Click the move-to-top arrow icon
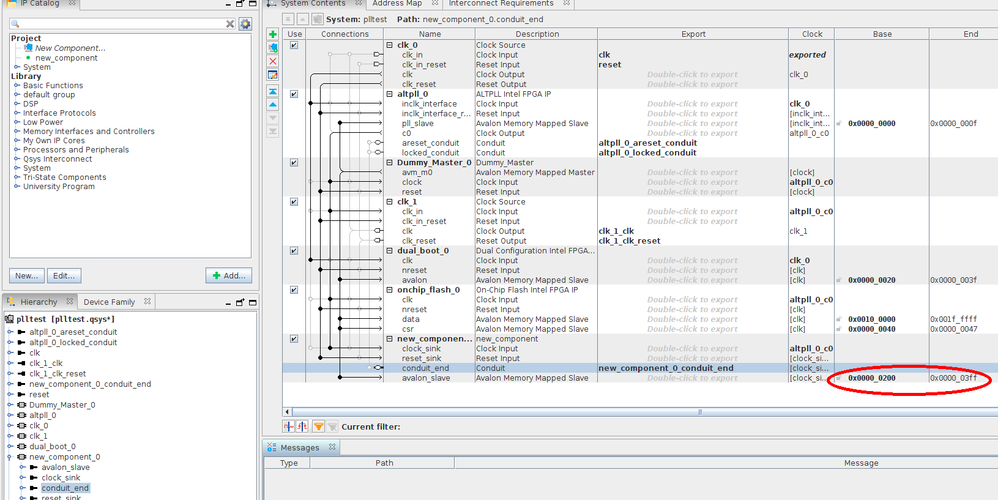This screenshot has width=998, height=500. 273,90
